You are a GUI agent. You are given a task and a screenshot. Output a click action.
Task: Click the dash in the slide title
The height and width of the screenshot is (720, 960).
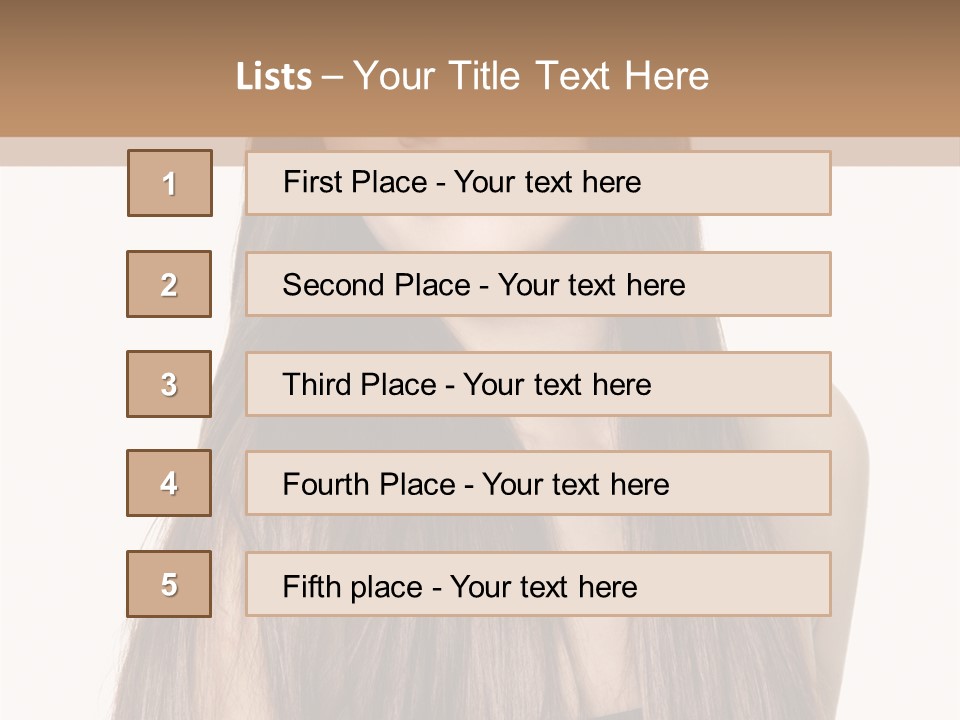click(x=332, y=77)
